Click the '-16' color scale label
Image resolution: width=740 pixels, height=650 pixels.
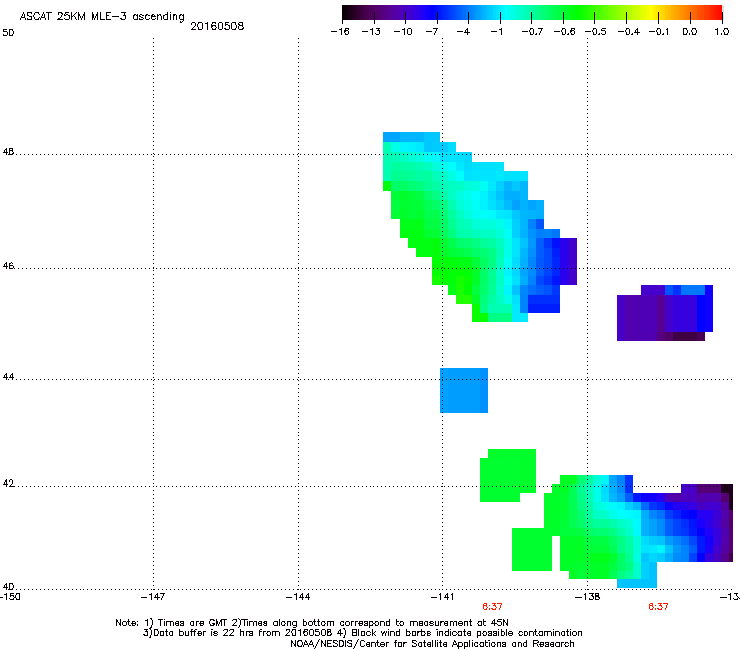click(x=340, y=32)
